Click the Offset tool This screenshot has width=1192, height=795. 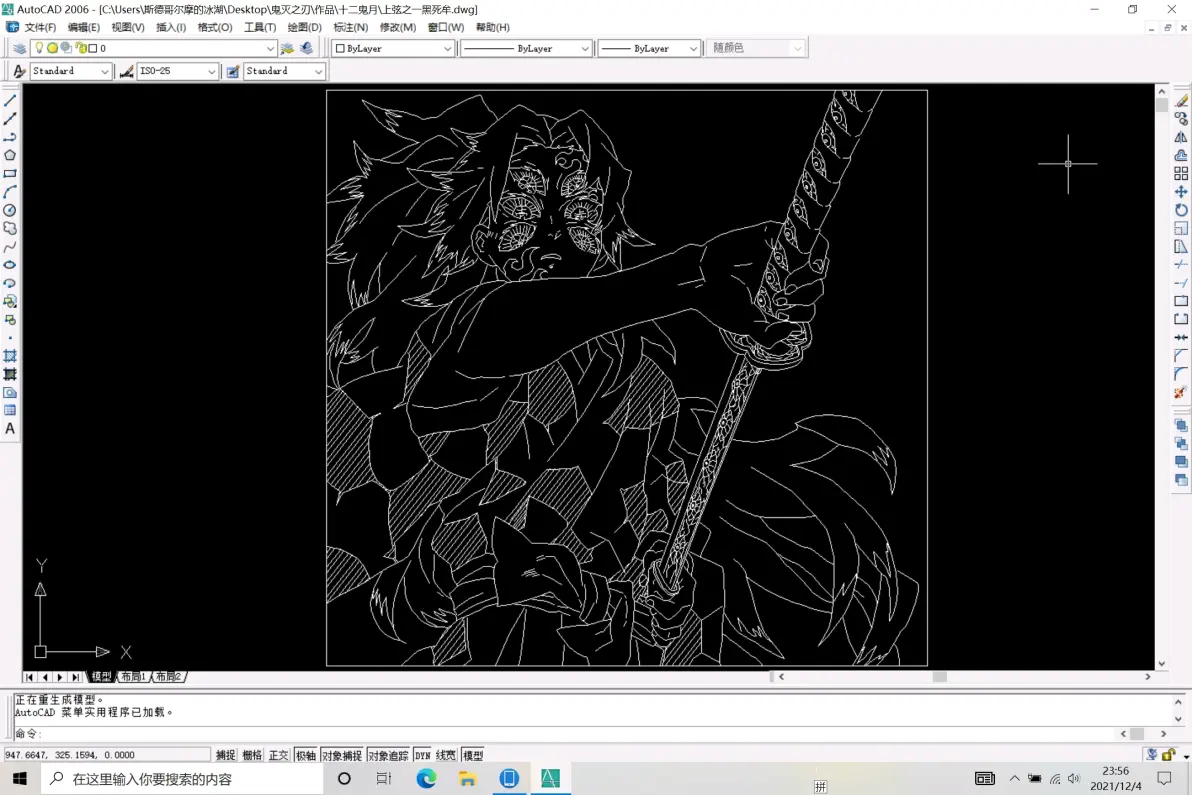1181,156
